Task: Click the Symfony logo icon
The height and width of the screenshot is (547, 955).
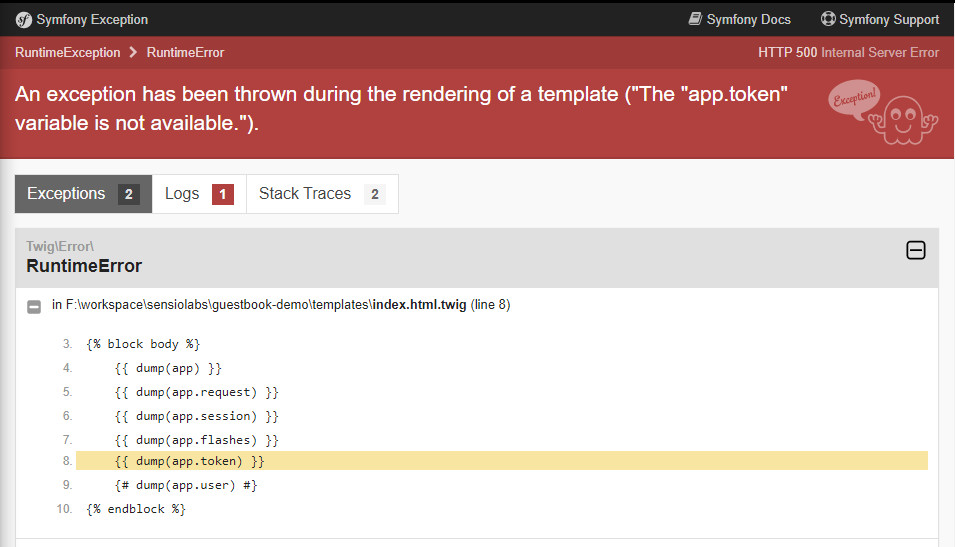Action: (24, 19)
